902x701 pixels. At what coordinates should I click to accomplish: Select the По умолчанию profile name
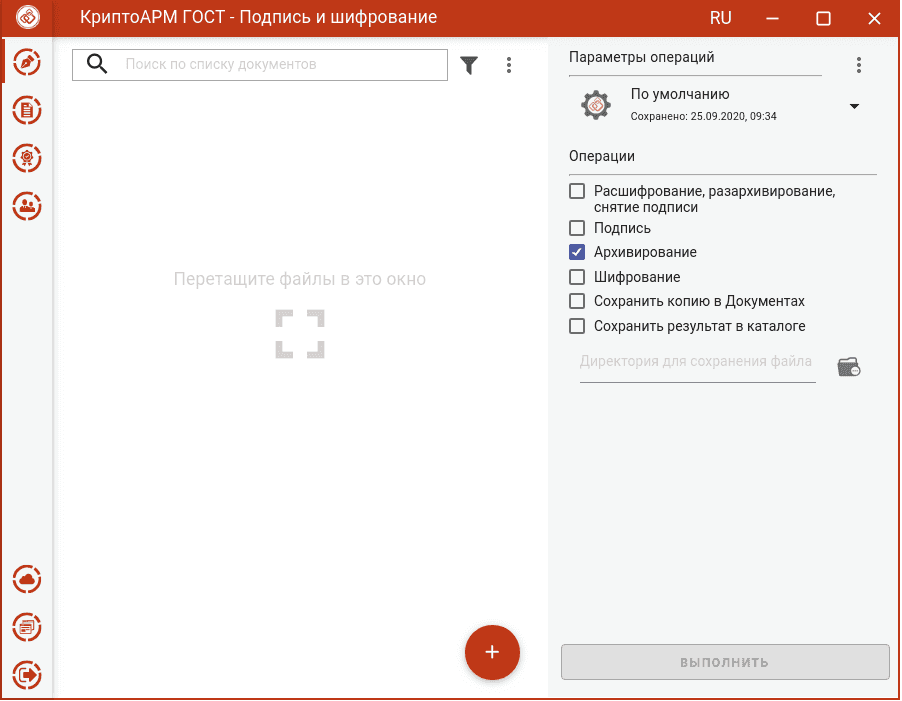(x=680, y=94)
